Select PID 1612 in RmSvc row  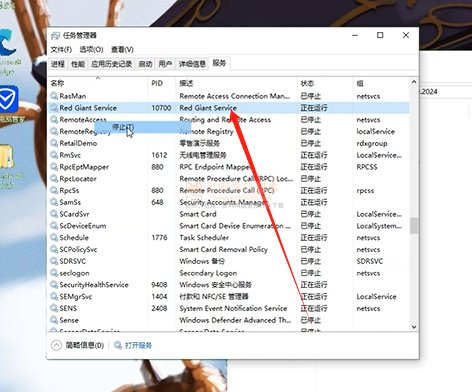[x=159, y=155]
